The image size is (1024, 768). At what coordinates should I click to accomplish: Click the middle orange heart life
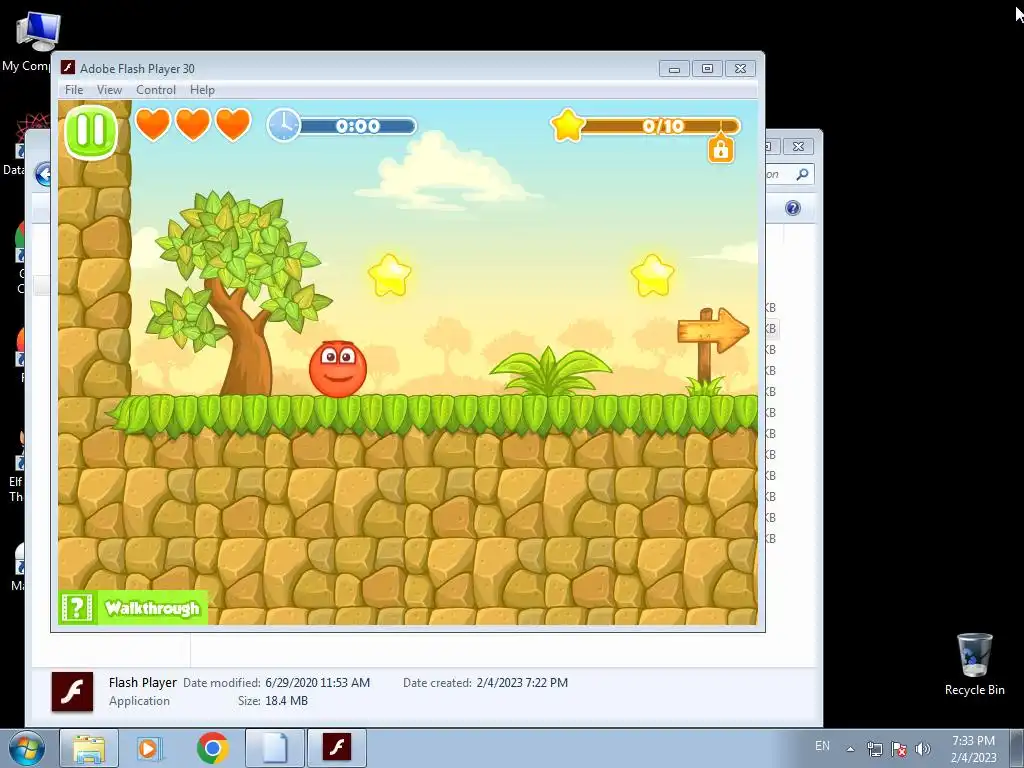[193, 124]
